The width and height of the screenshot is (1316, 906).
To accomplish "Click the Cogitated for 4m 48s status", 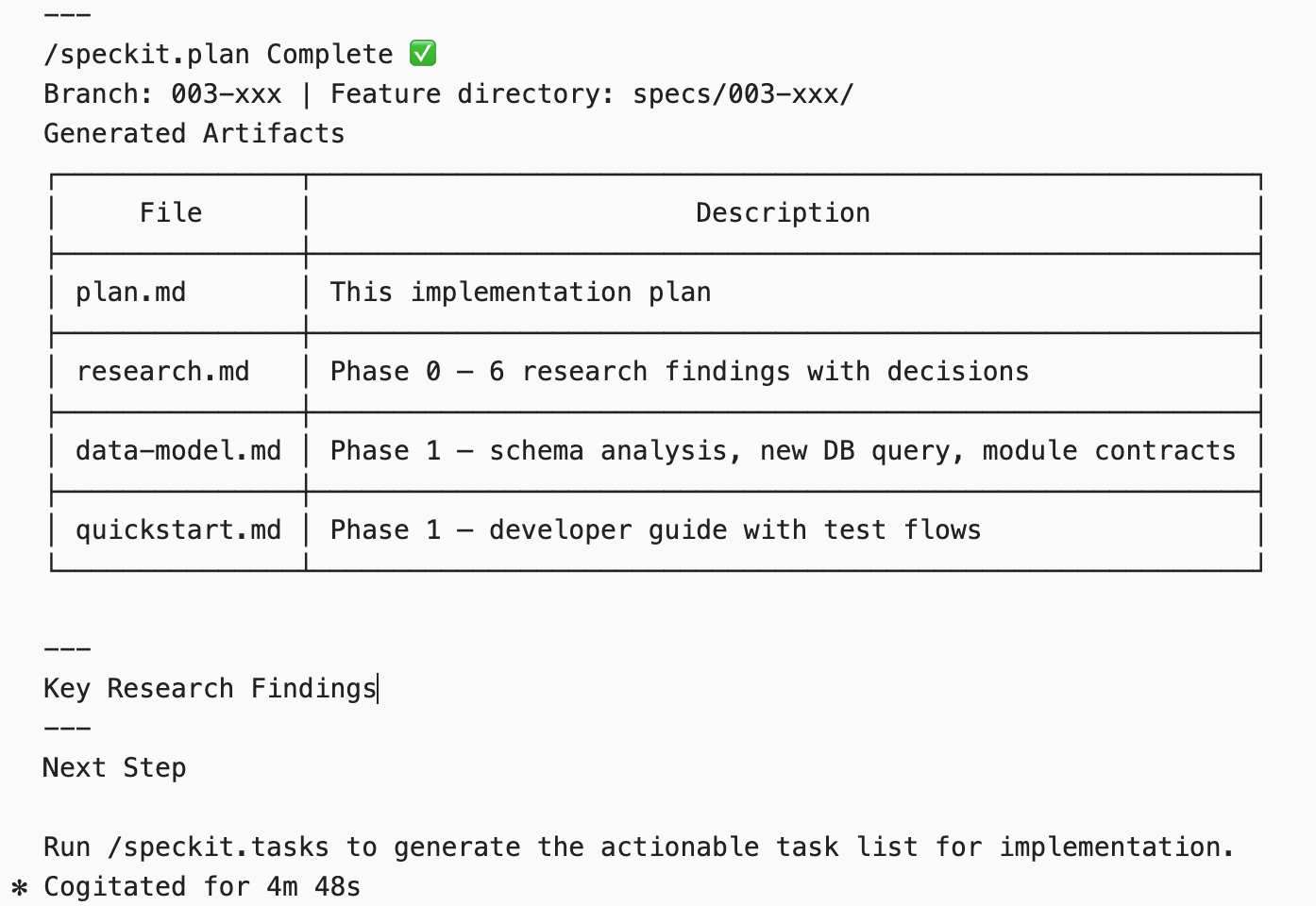I will click(x=202, y=887).
